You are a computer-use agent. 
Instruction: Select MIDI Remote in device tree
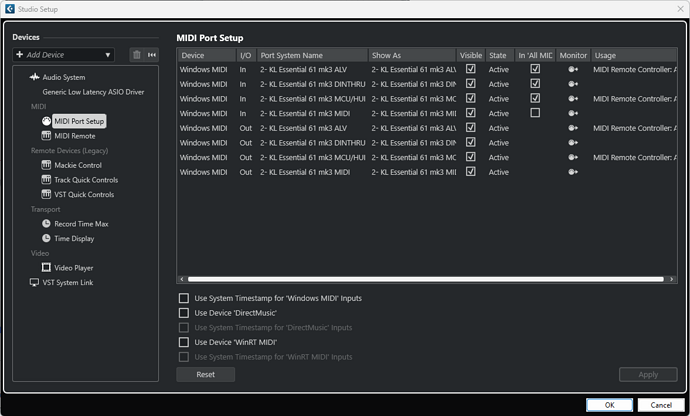[75, 136]
